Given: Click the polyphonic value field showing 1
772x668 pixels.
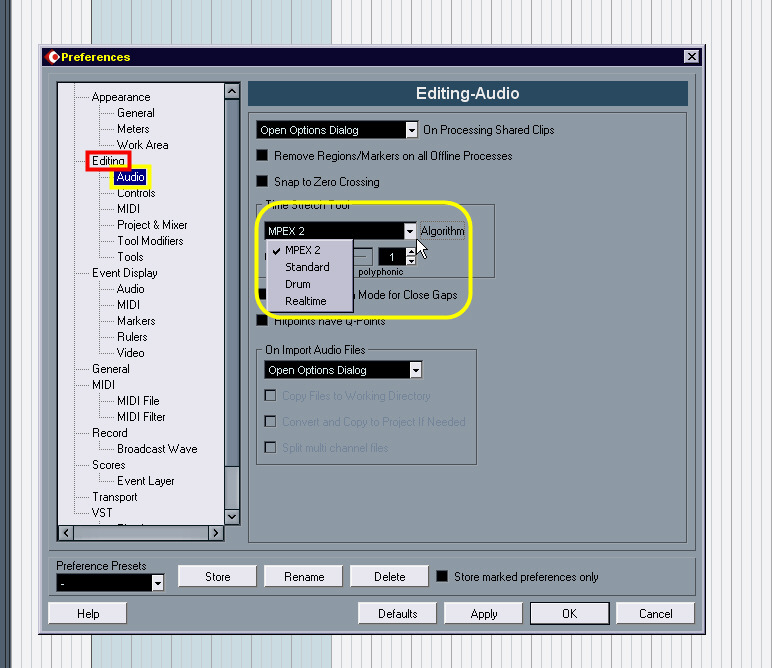Looking at the screenshot, I should [392, 256].
